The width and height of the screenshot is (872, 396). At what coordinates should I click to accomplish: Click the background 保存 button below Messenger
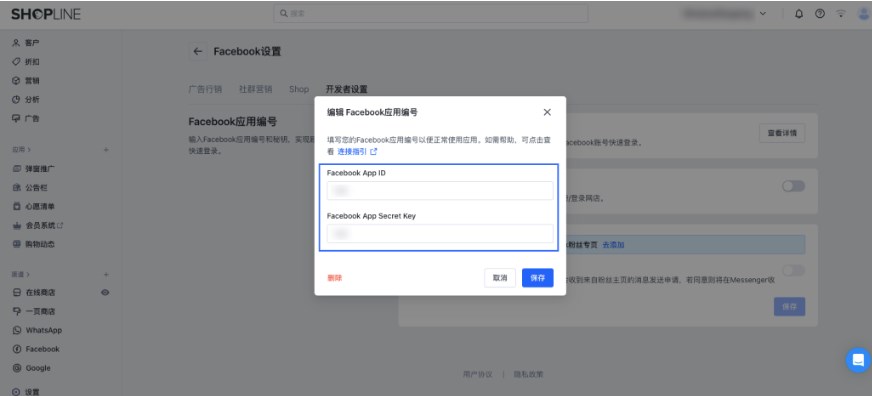(x=789, y=306)
